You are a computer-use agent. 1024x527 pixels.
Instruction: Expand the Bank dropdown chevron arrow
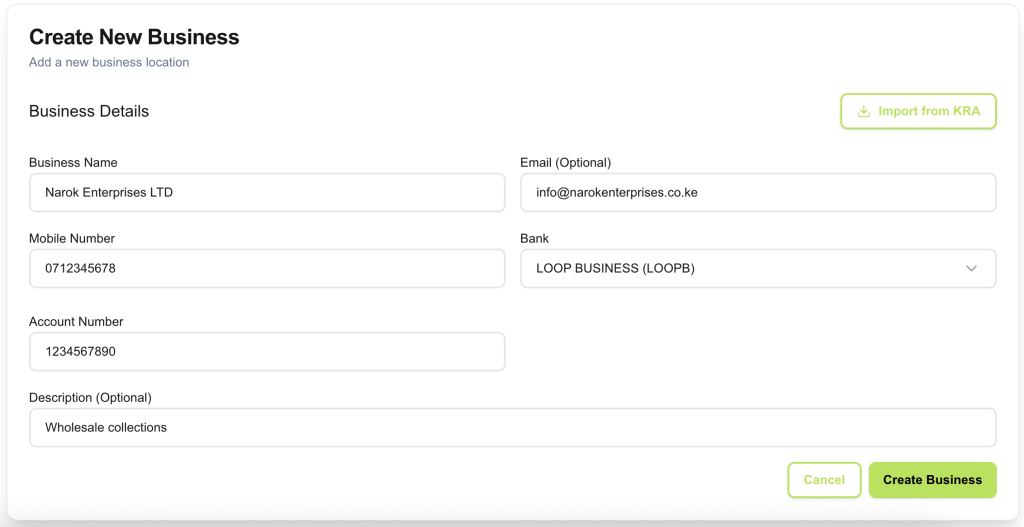click(x=971, y=268)
